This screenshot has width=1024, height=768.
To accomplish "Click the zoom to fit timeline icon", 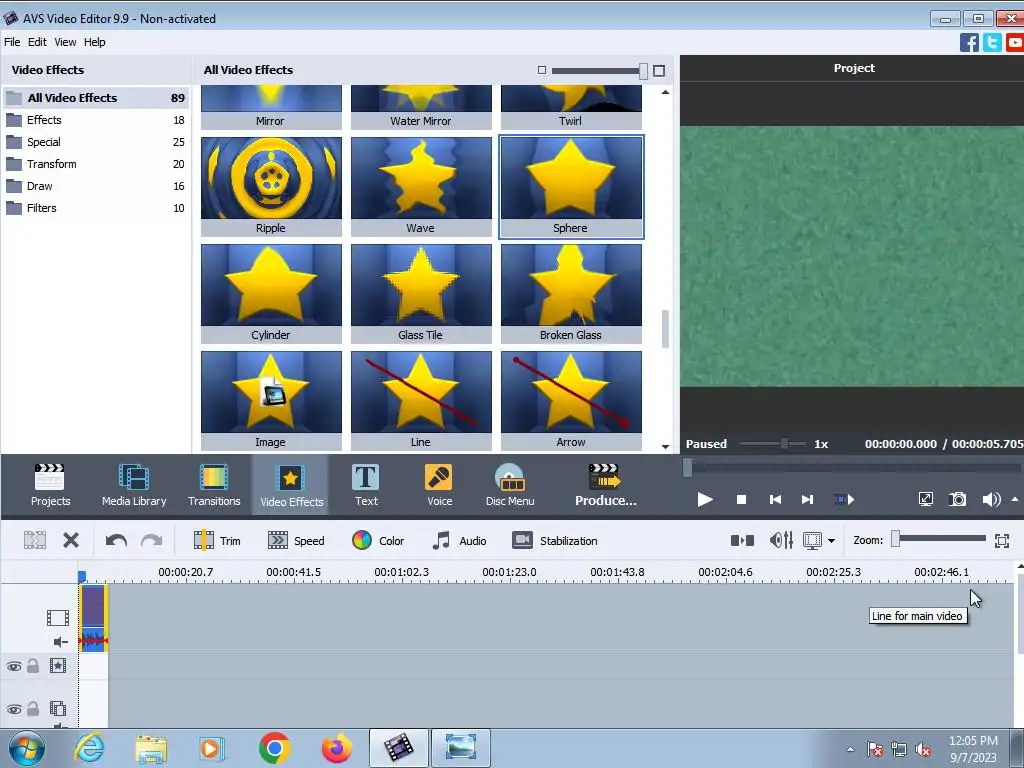I will pyautogui.click(x=1002, y=541).
